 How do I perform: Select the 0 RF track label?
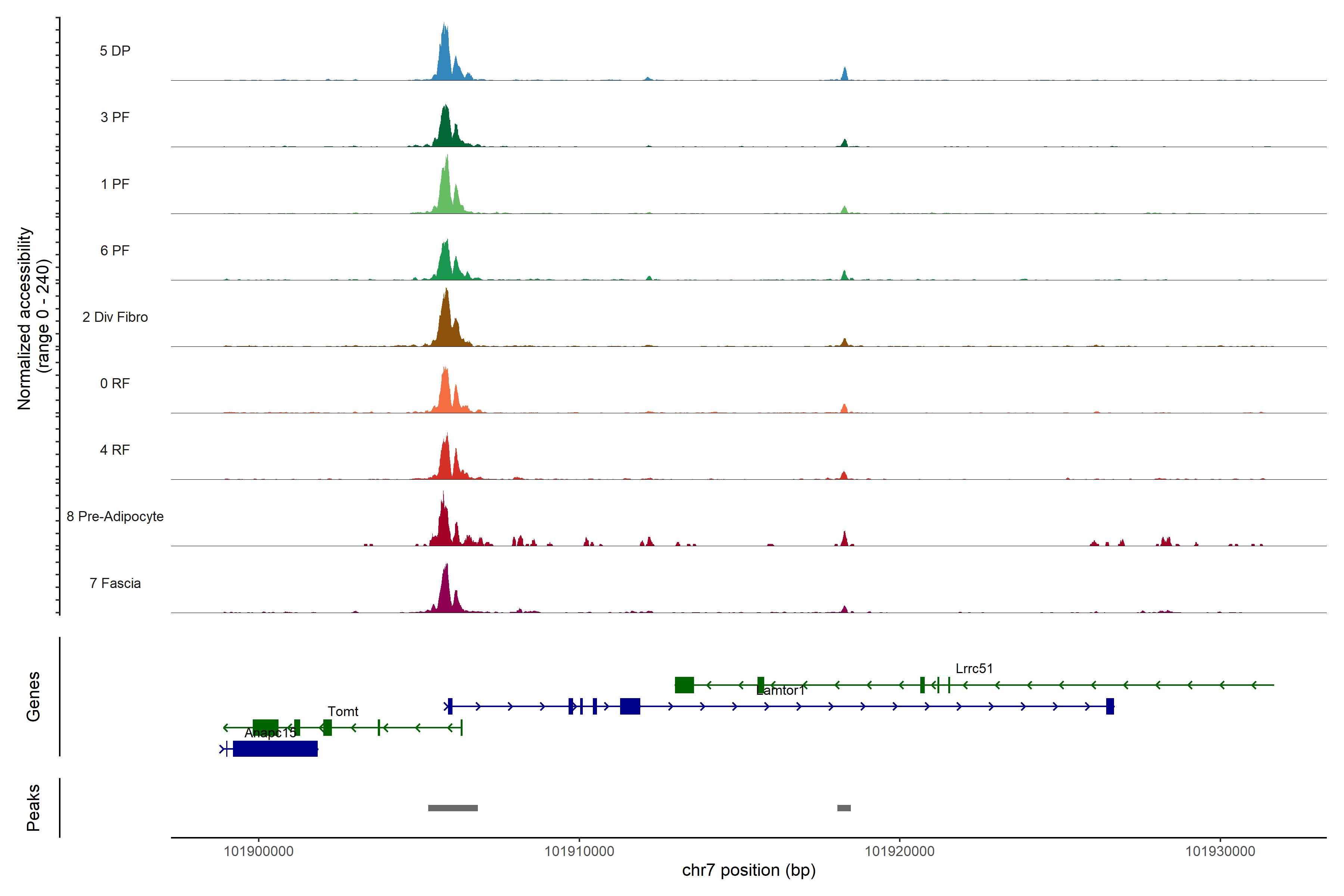pos(115,383)
